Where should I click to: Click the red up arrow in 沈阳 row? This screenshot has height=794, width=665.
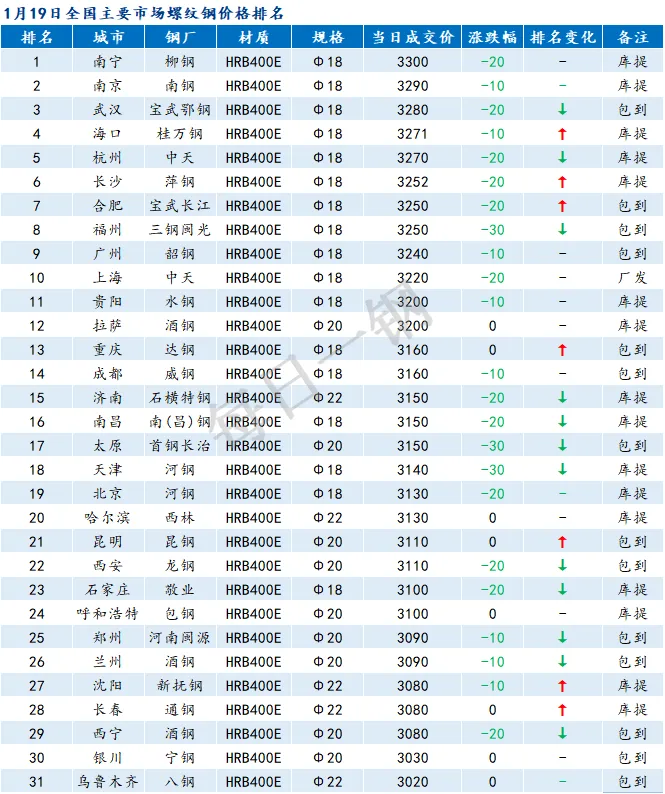pos(562,686)
